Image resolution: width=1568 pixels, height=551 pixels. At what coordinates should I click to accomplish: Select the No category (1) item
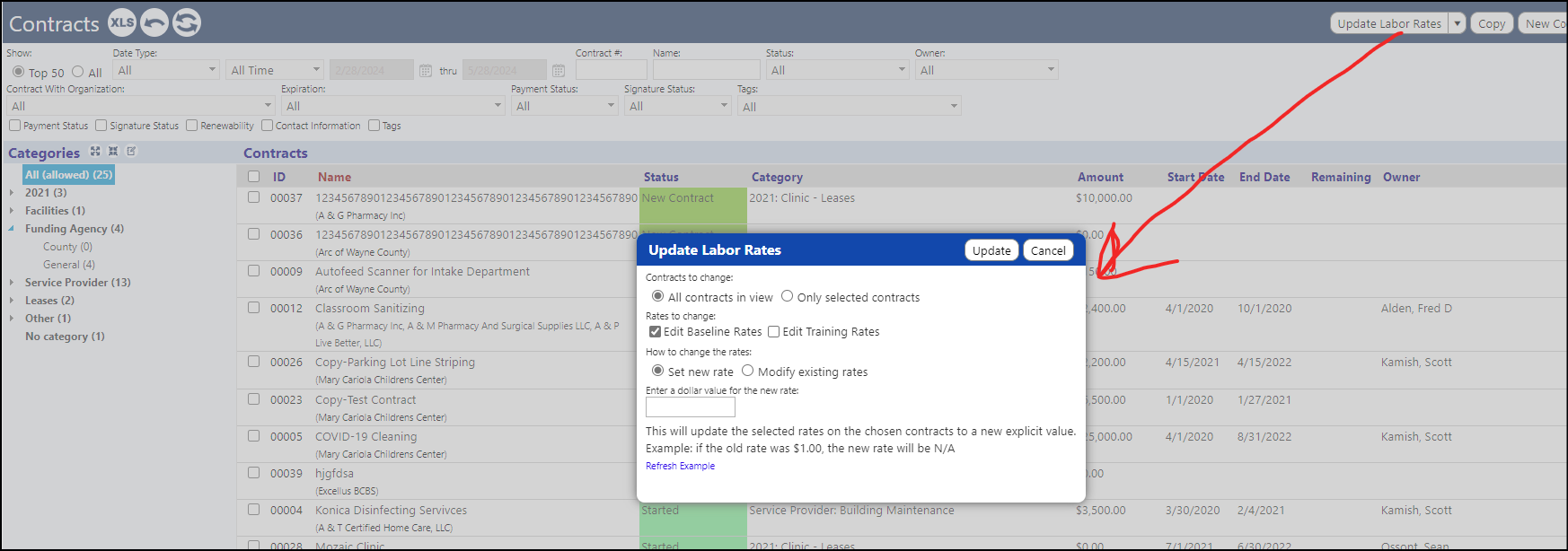tap(65, 337)
